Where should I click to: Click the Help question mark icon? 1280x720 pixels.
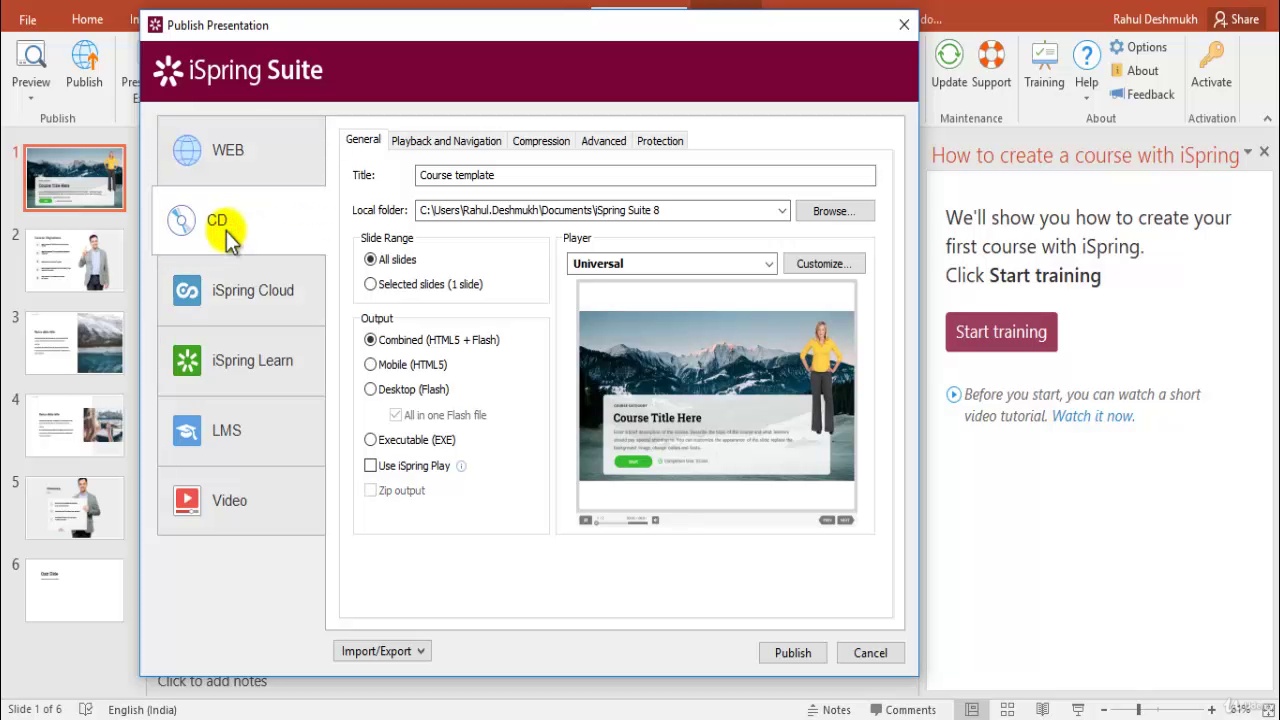point(1087,56)
